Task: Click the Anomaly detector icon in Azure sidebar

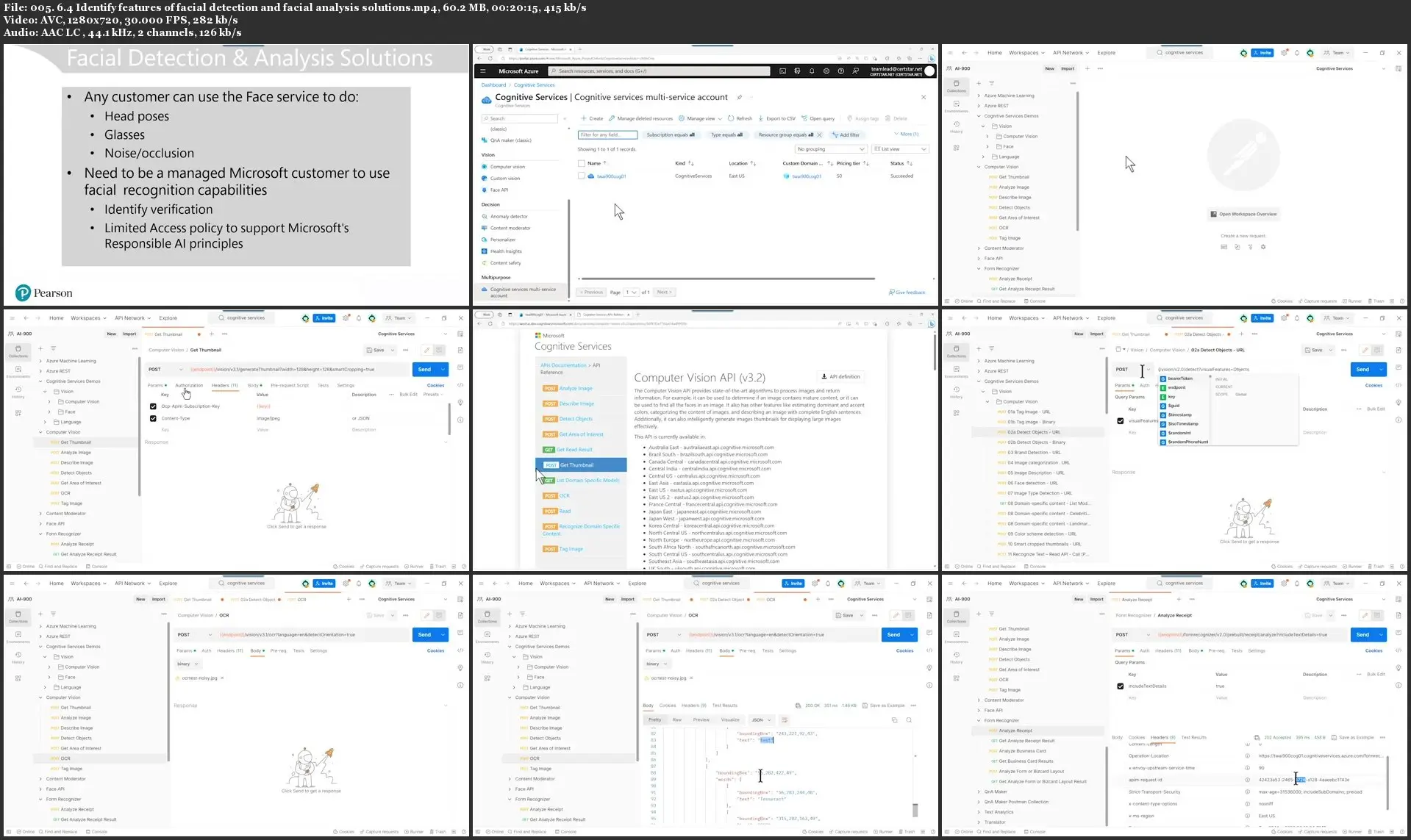Action: 485,216
